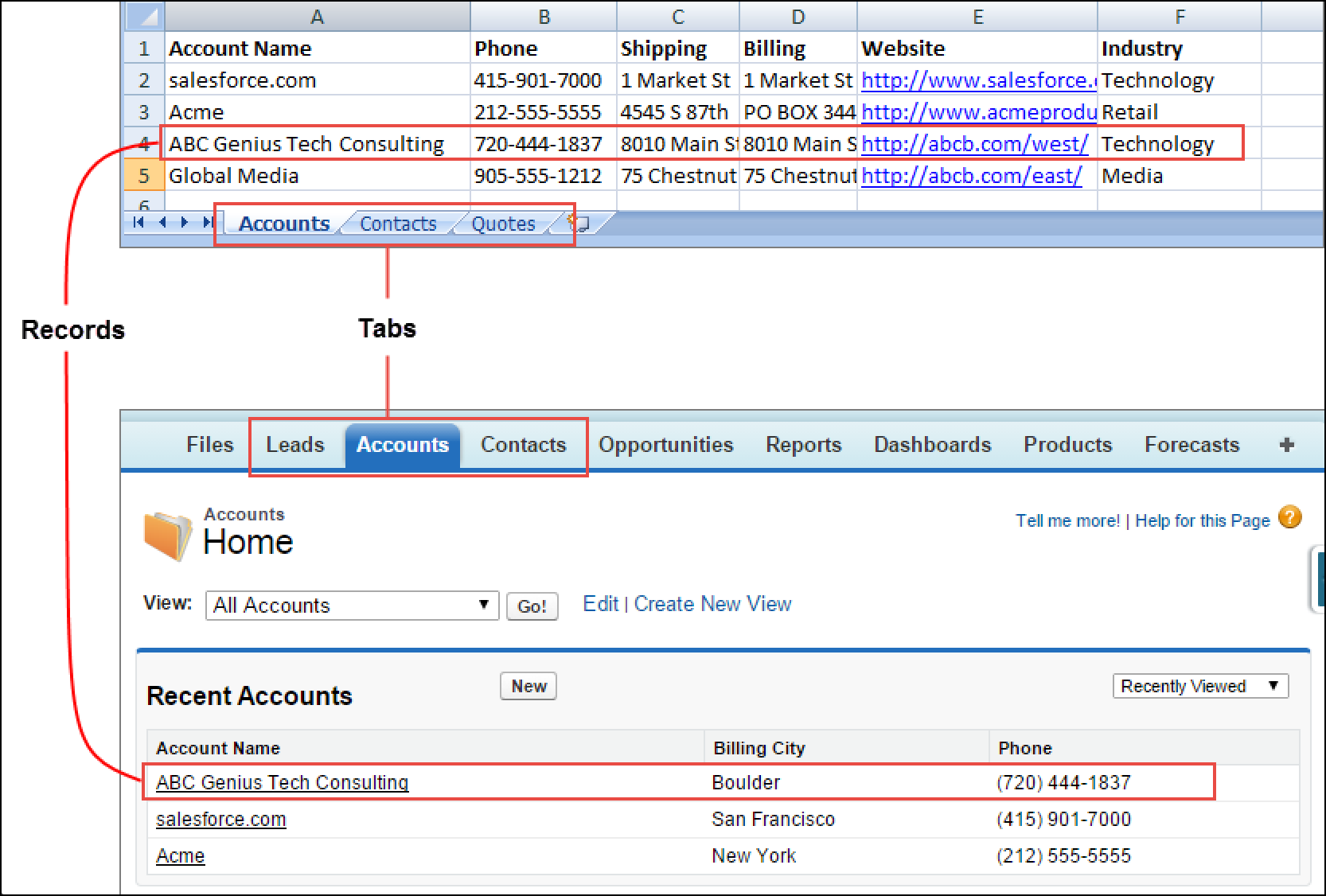Select all cells using the corner button

tap(143, 16)
